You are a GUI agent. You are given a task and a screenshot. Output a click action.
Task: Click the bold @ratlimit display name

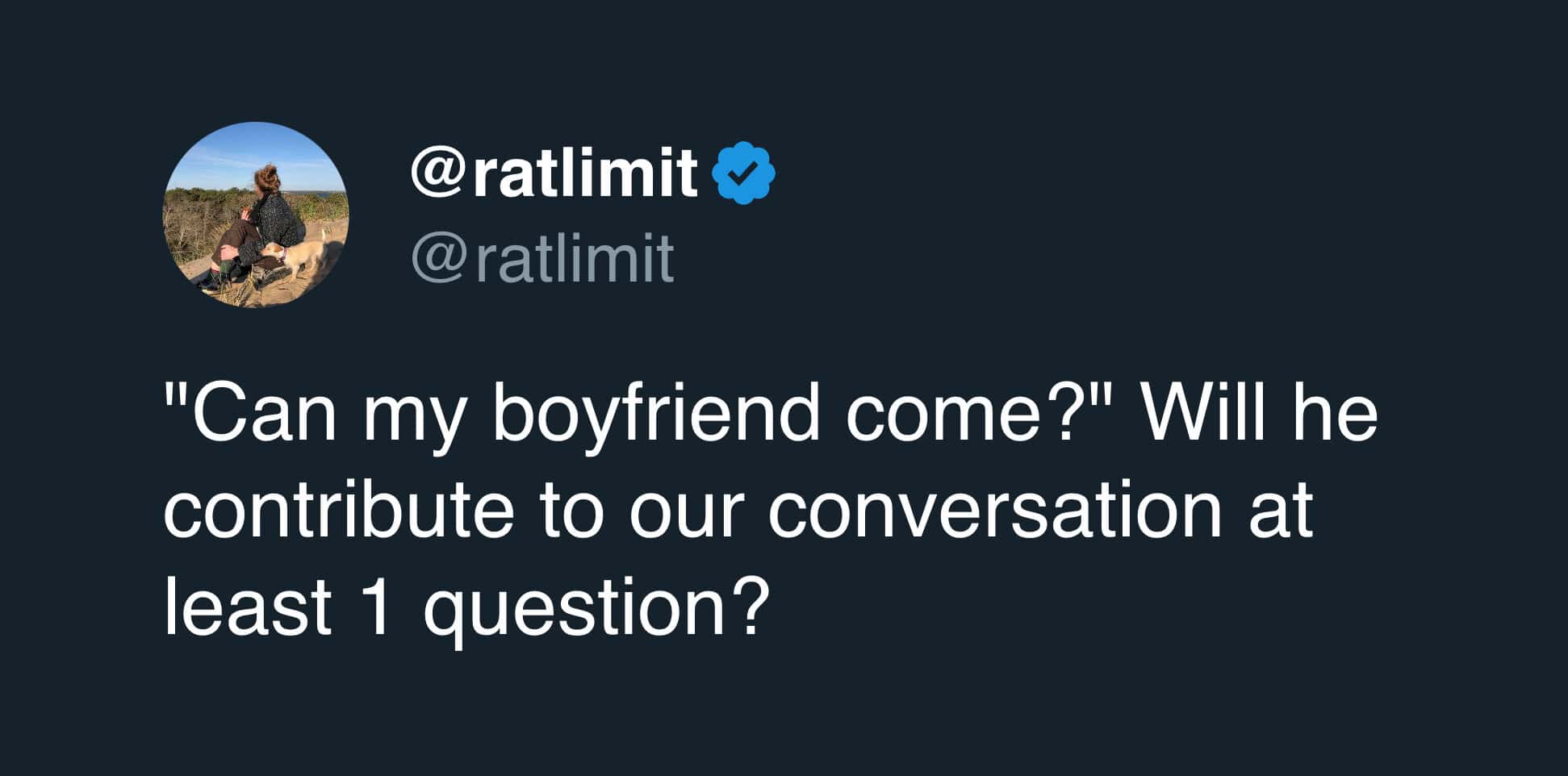[554, 171]
